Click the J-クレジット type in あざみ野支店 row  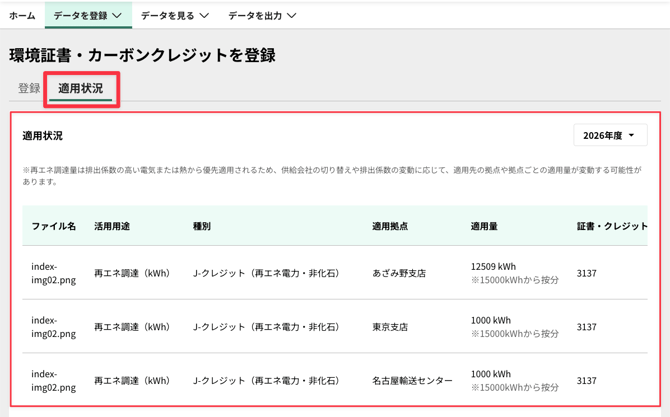pyautogui.click(x=266, y=273)
